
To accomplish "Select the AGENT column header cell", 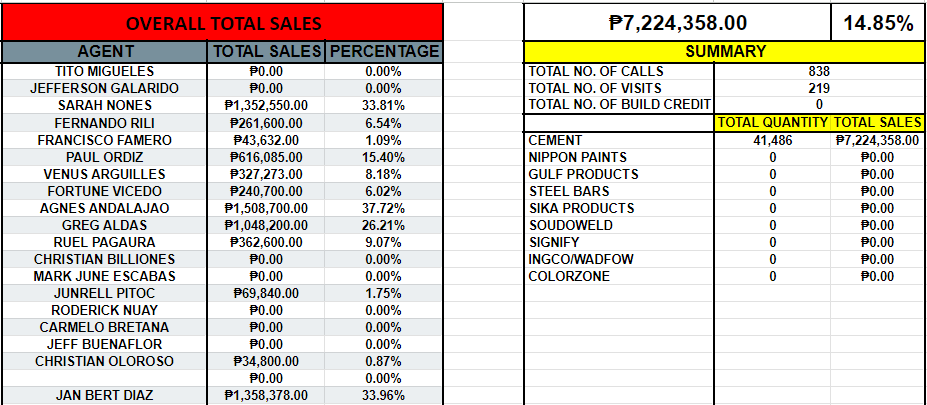I will [x=104, y=52].
